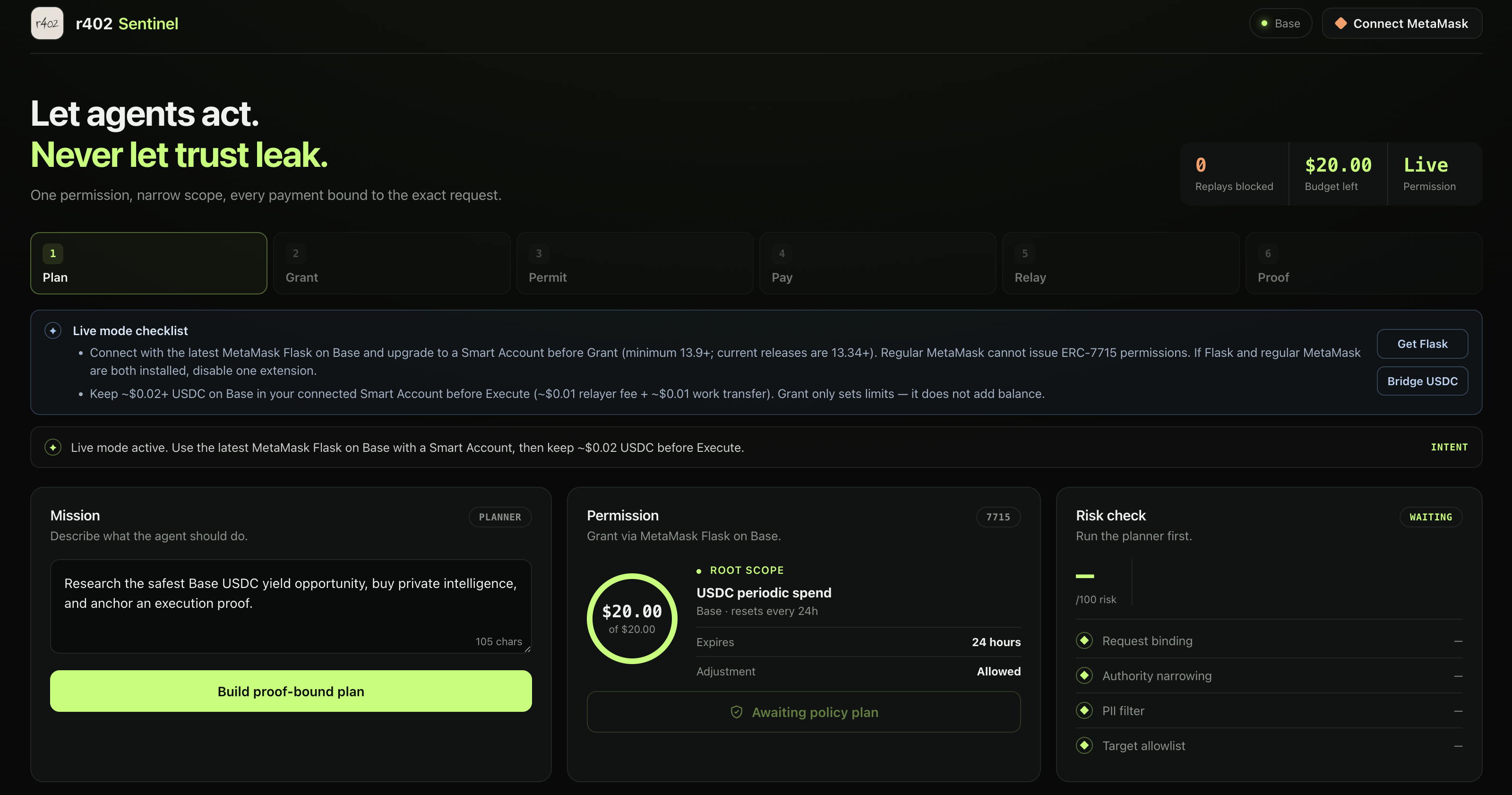Click the 'Let agents act.' headline
This screenshot has height=795, width=1512.
pos(145,113)
